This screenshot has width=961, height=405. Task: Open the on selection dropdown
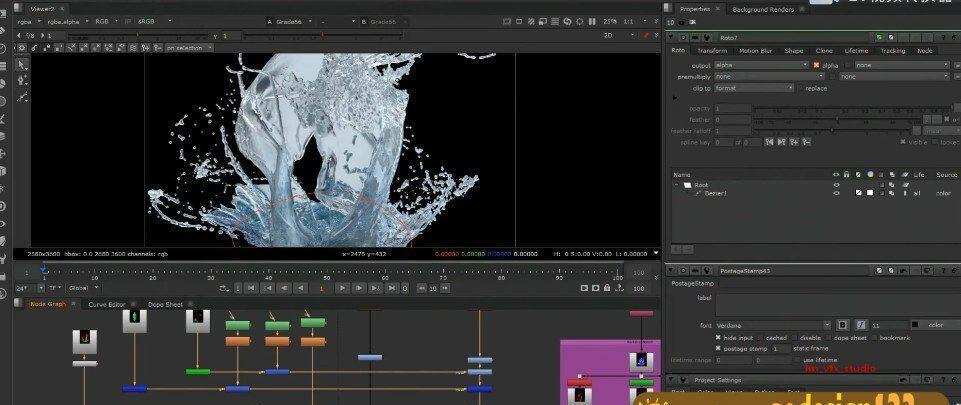coord(189,47)
